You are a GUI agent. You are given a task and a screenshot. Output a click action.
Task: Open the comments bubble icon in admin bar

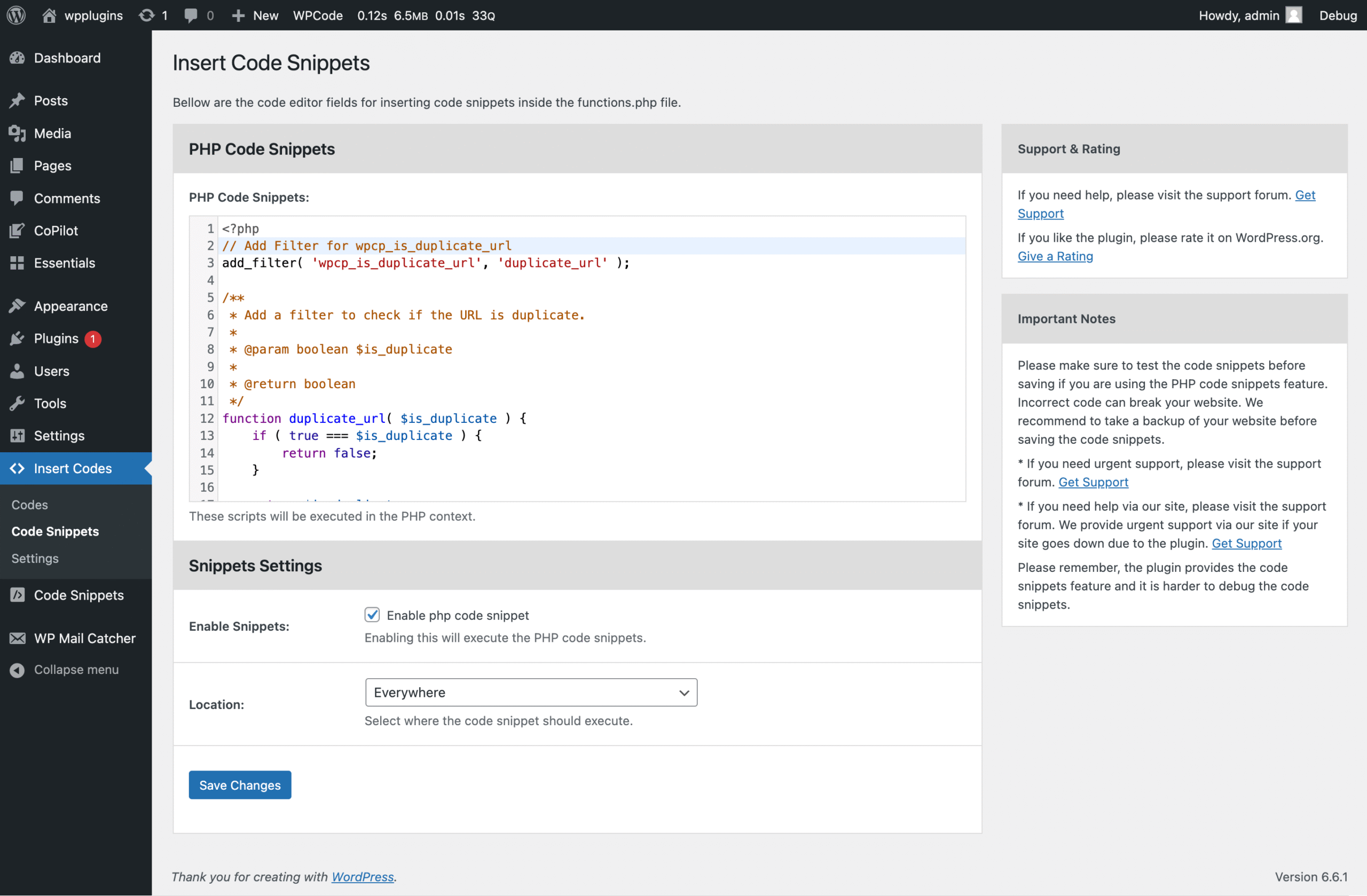pyautogui.click(x=191, y=15)
